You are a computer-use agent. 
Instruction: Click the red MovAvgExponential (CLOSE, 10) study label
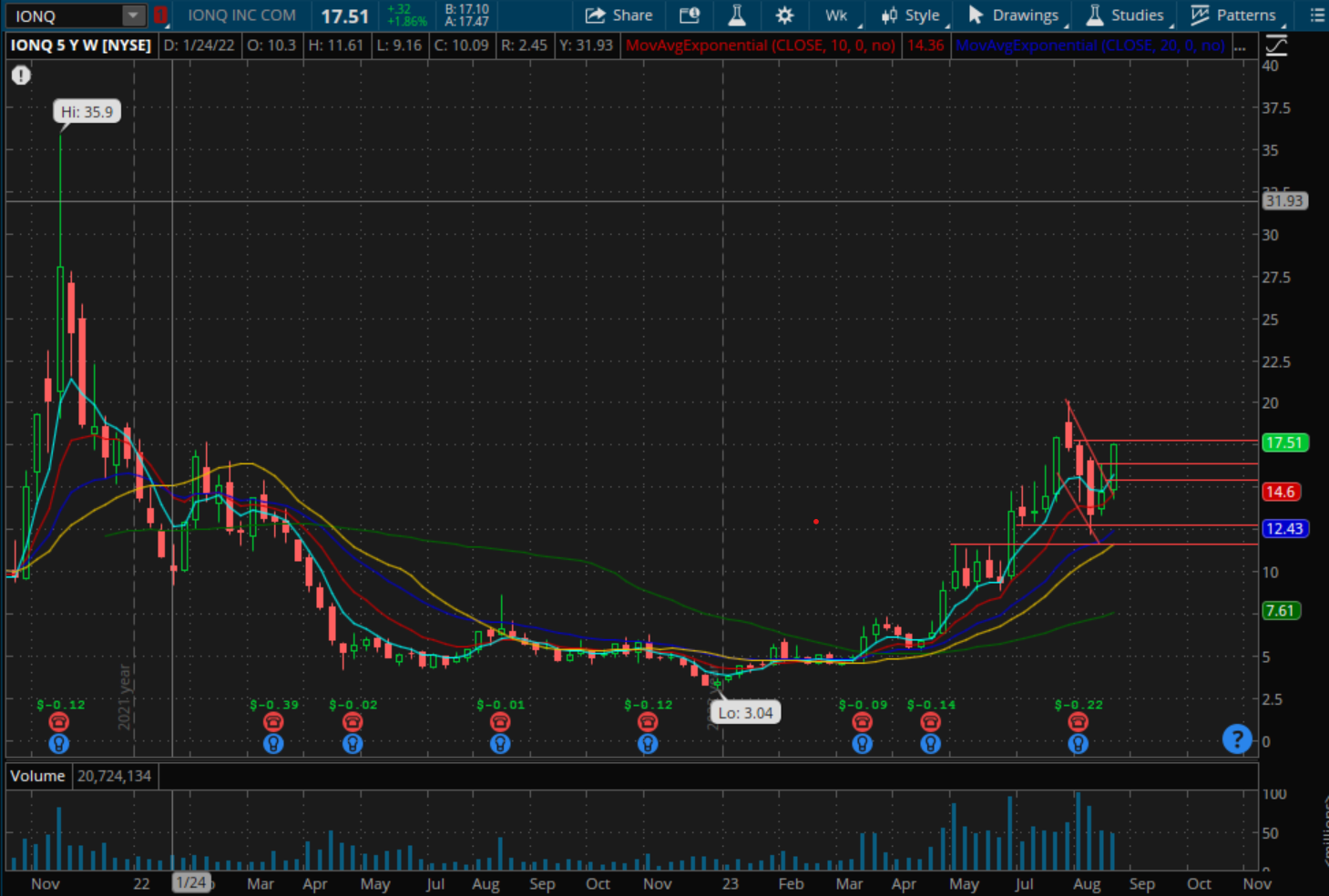click(760, 46)
